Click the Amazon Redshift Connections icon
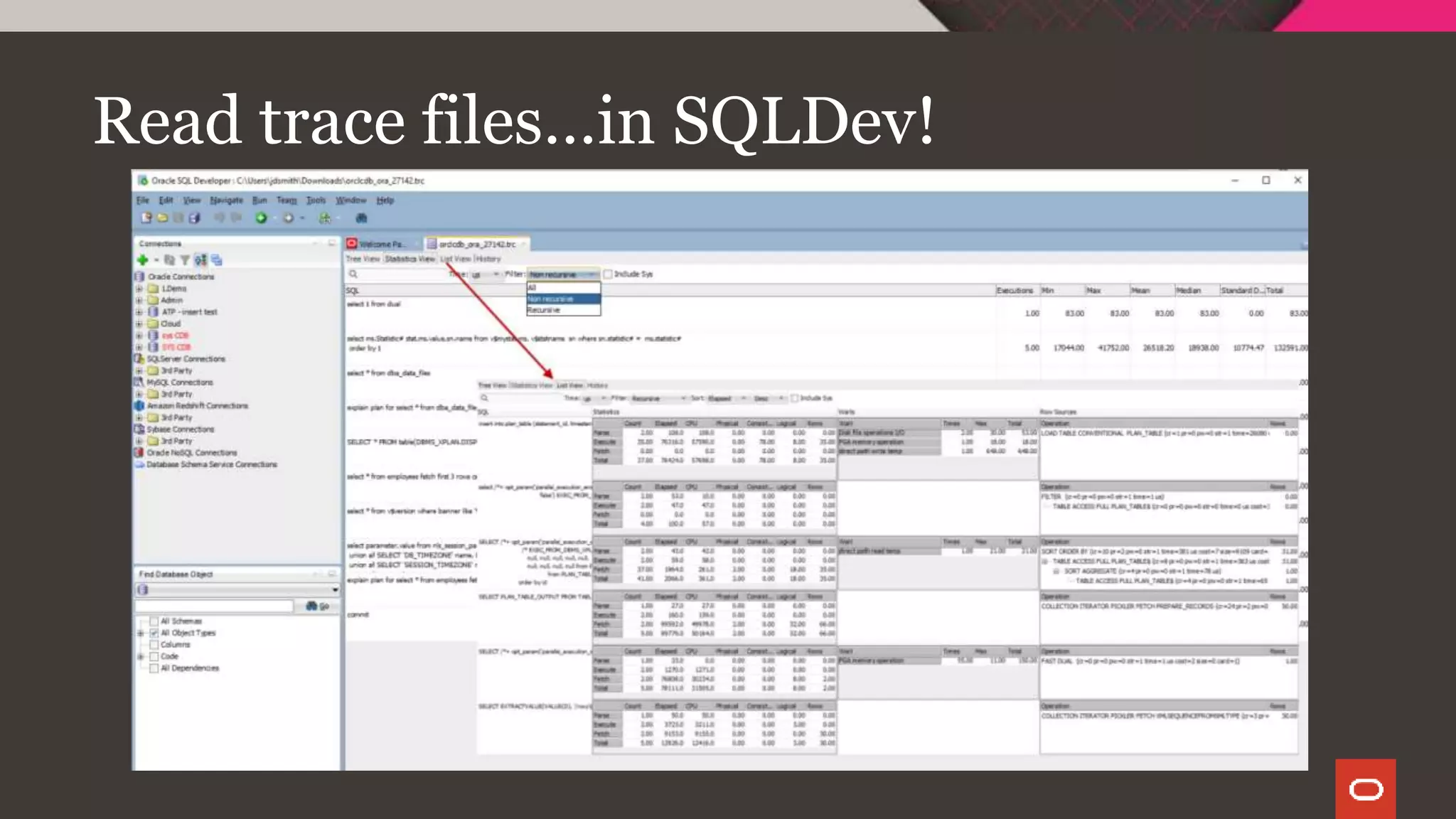The width and height of the screenshot is (1456, 819). 139,406
